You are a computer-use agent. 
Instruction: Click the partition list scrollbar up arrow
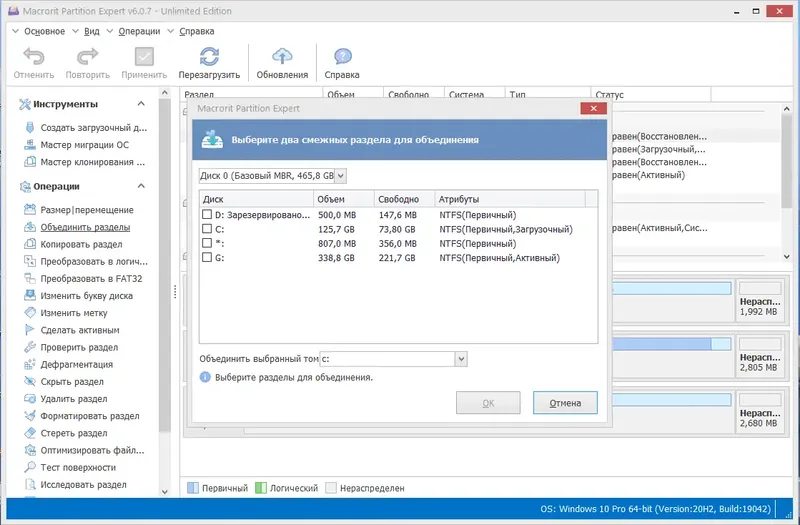pyautogui.click(x=786, y=109)
